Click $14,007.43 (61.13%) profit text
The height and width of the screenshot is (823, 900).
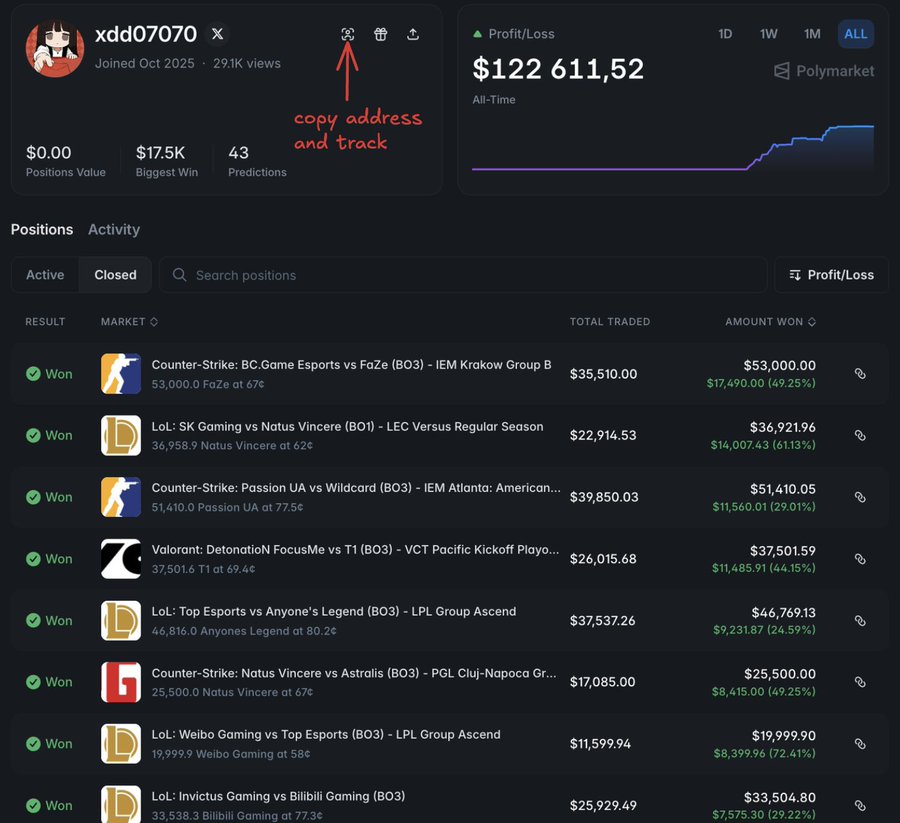pos(763,445)
